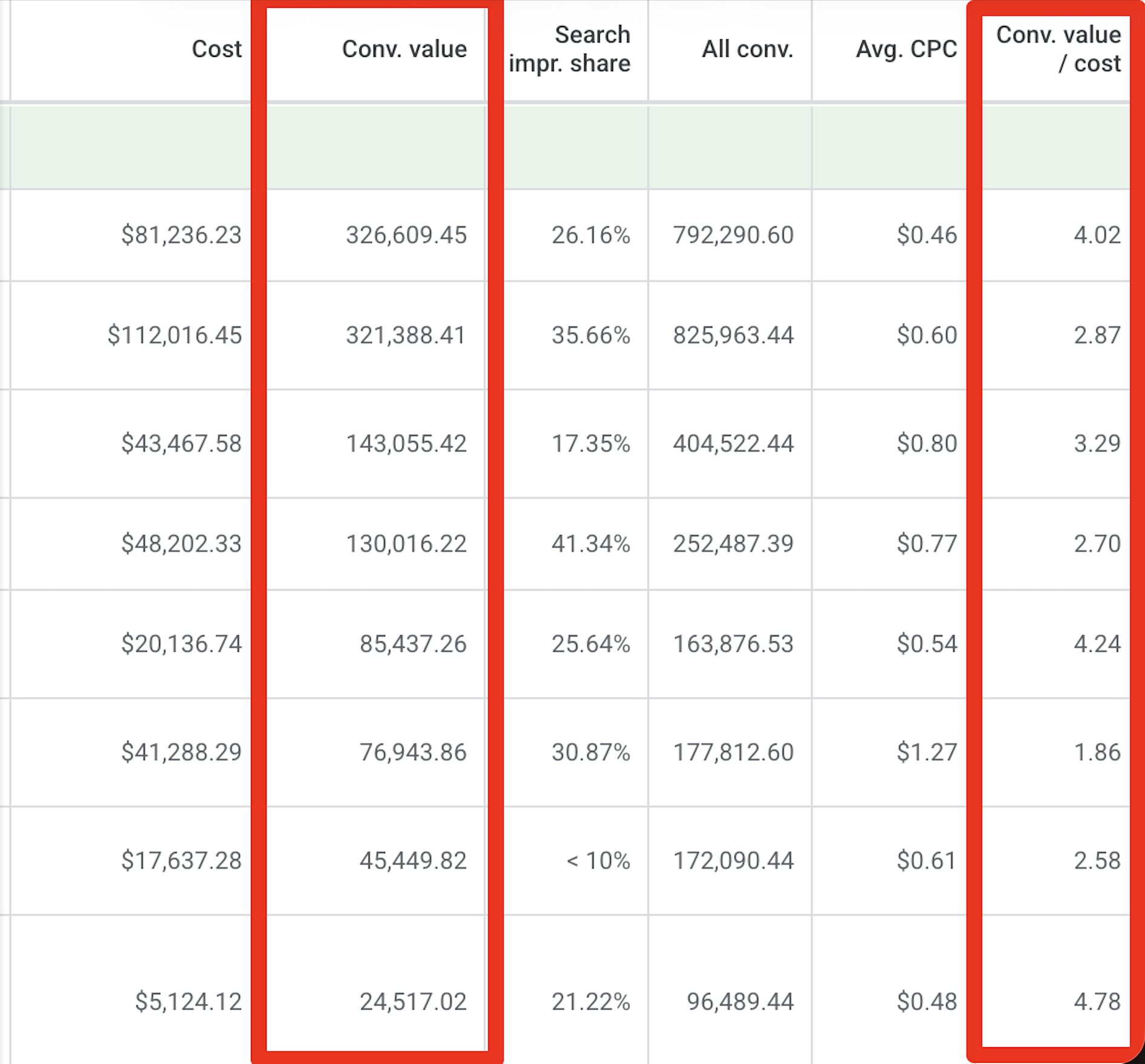The image size is (1145, 1064).
Task: Select the $81,236.23 cost cell
Action: (x=181, y=235)
